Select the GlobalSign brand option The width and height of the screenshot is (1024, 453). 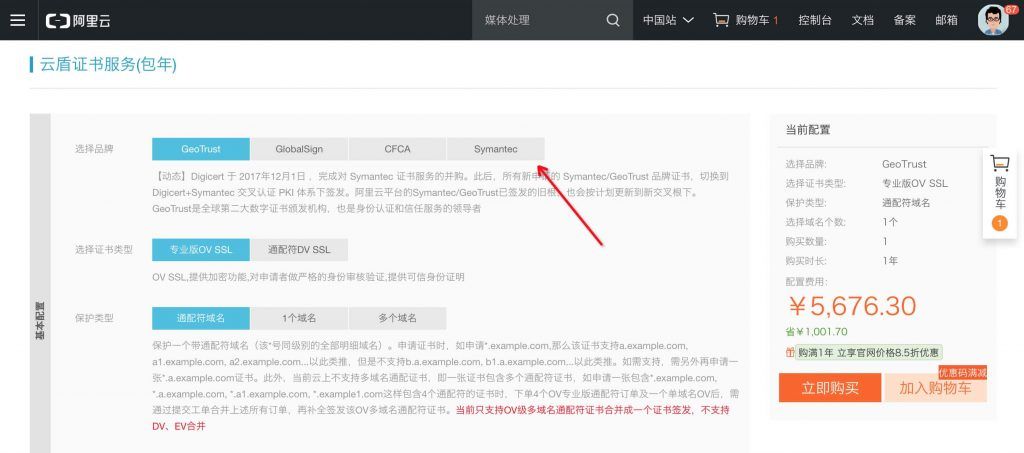pos(299,149)
